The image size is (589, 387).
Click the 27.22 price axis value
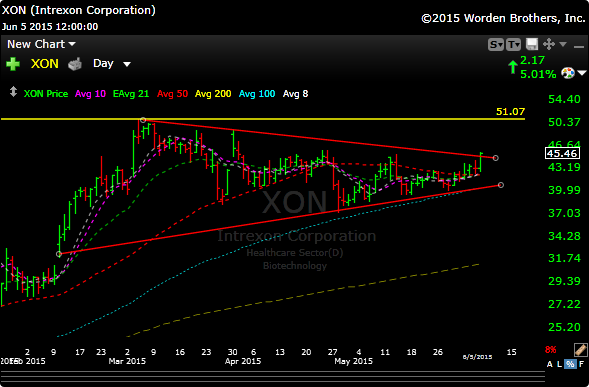564,304
